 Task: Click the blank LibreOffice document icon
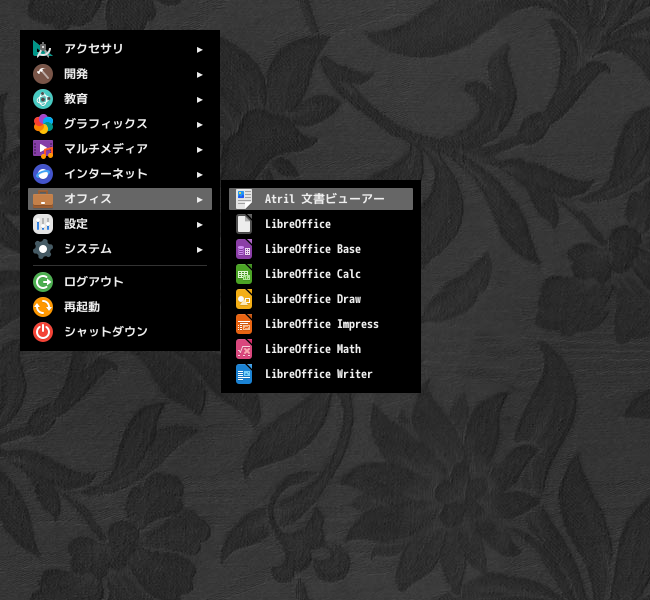click(x=244, y=224)
